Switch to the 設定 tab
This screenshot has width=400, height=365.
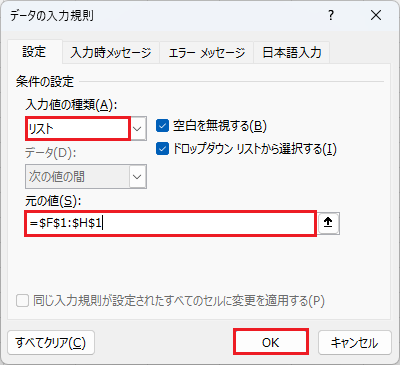tap(34, 52)
